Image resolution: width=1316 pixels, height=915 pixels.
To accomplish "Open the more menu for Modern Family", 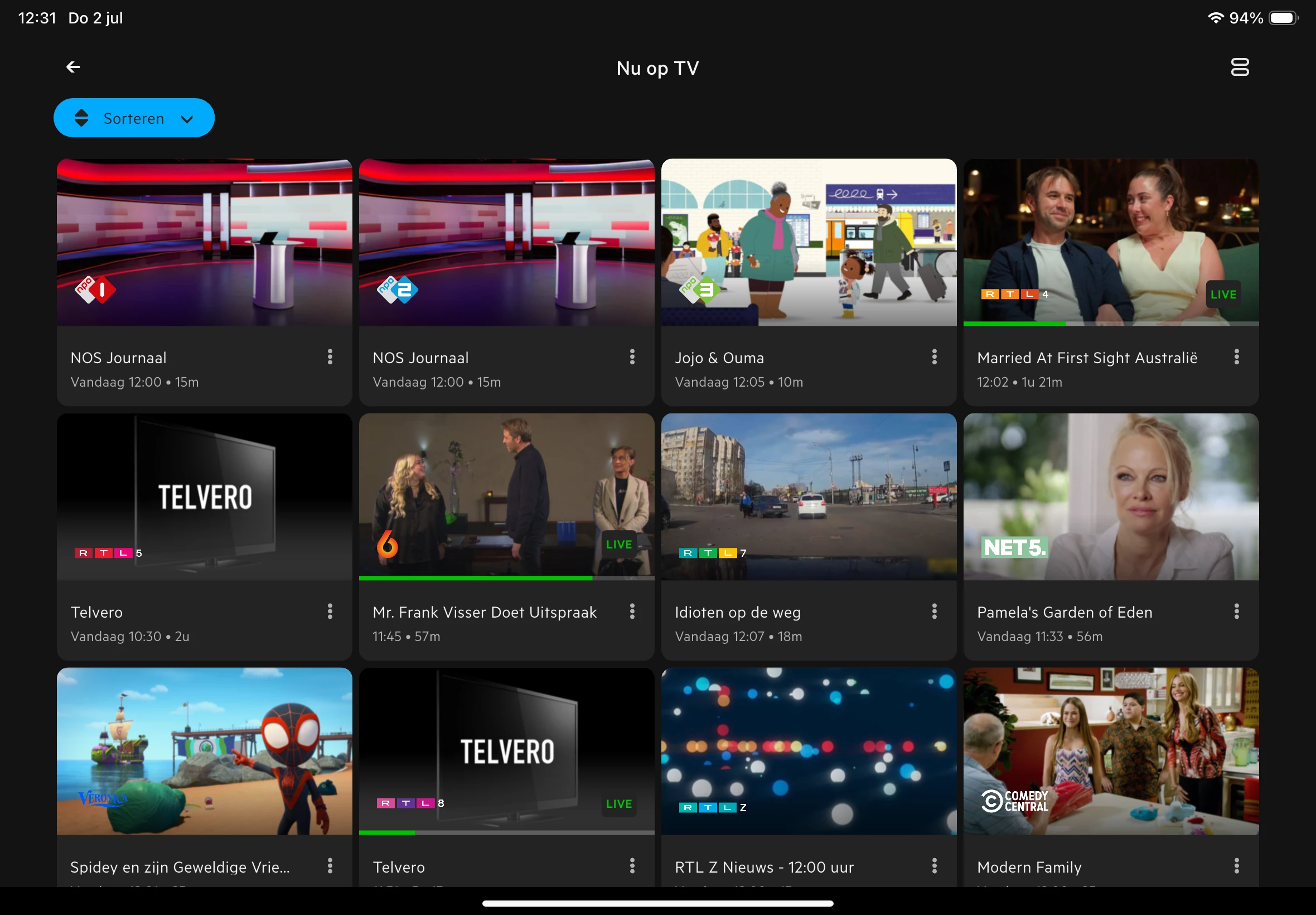I will click(1237, 866).
